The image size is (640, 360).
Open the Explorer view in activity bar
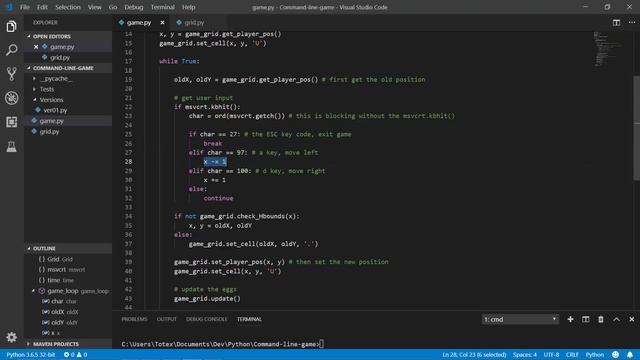11,27
